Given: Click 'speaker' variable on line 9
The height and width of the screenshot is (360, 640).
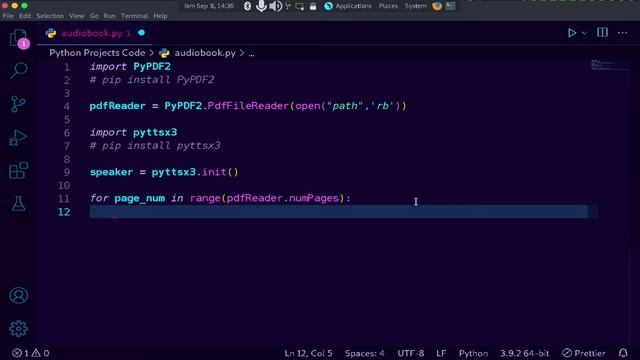Looking at the screenshot, I should click(111, 172).
